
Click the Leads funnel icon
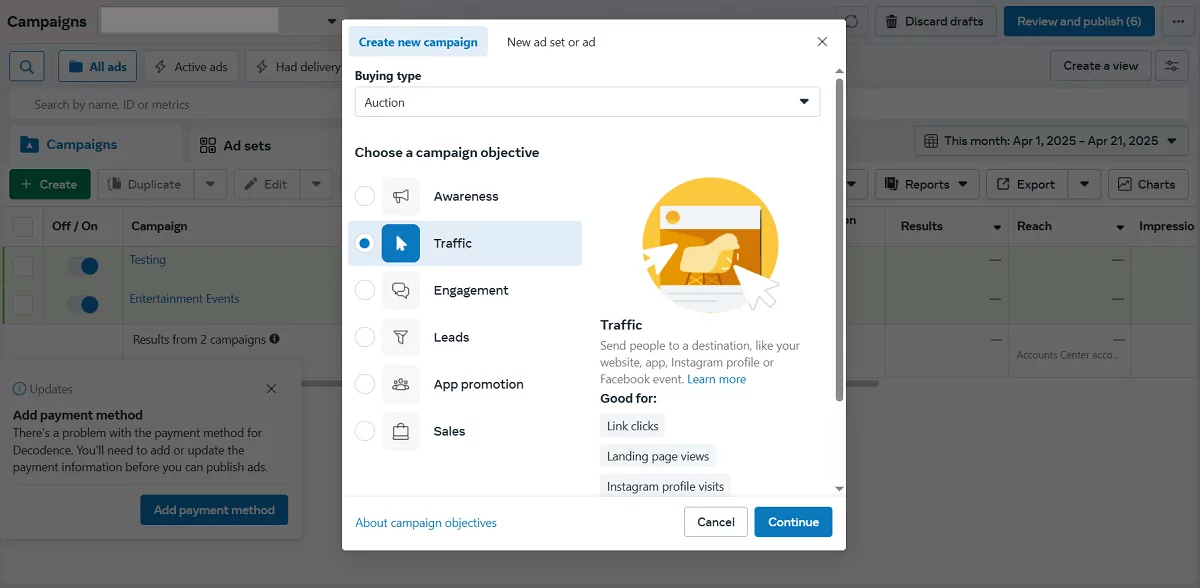401,338
